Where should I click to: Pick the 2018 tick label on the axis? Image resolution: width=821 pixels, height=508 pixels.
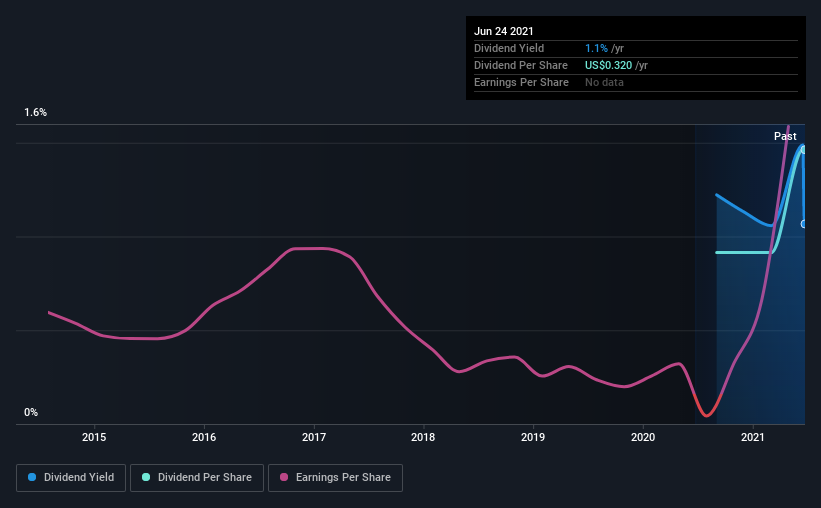423,437
